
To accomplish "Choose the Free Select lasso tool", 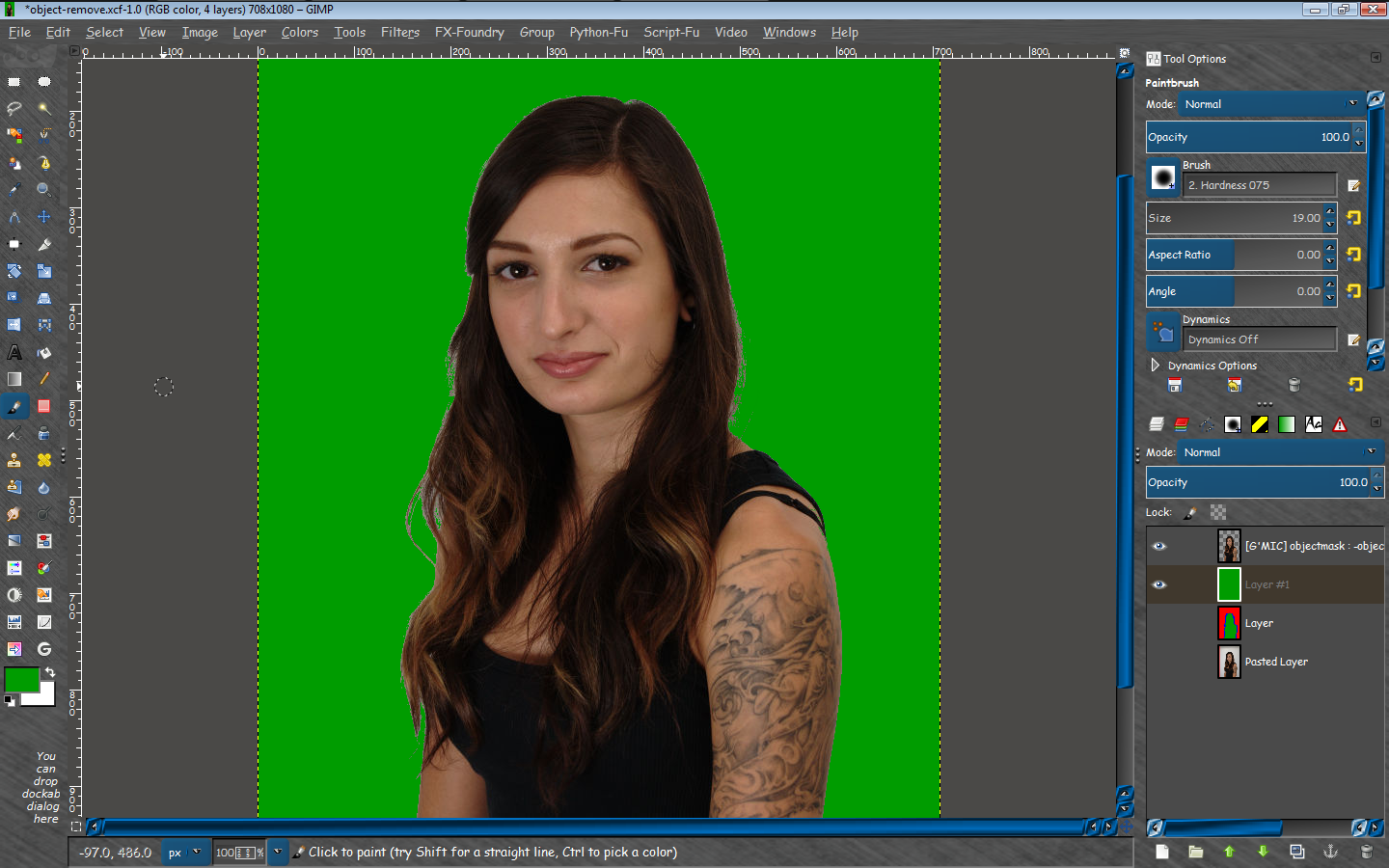I will (x=14, y=108).
